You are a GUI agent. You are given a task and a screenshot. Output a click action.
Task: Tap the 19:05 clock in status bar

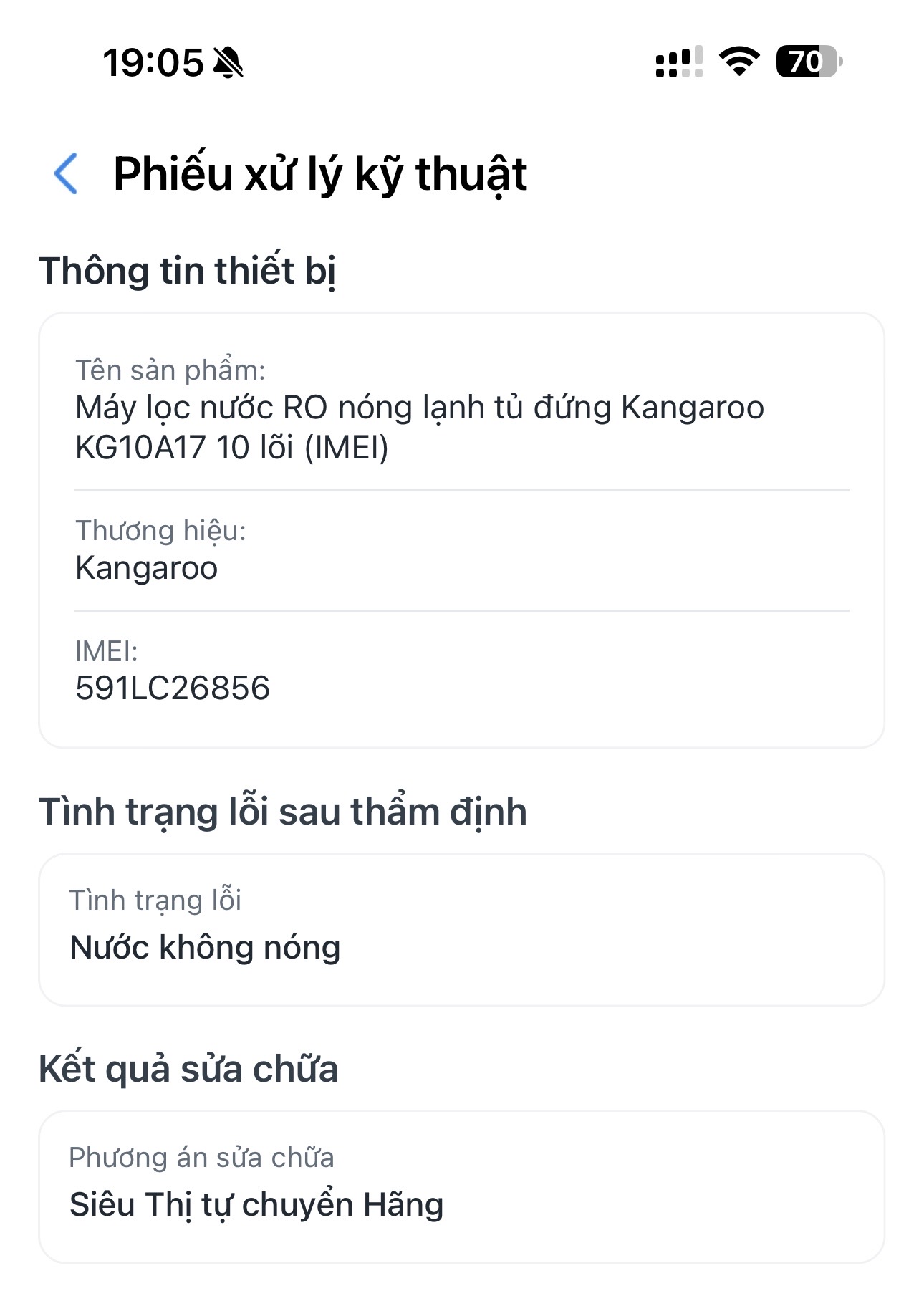tap(153, 62)
